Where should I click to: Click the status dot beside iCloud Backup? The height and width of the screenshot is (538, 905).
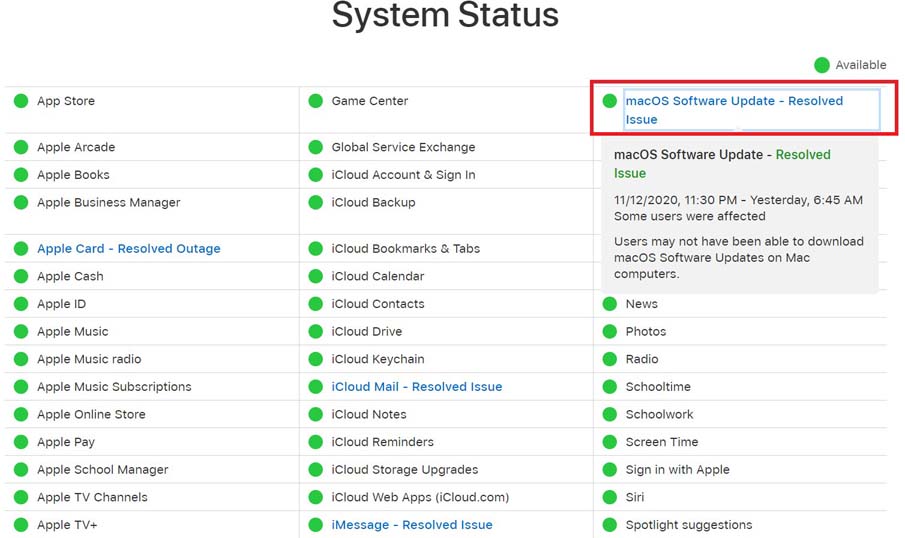coord(316,203)
